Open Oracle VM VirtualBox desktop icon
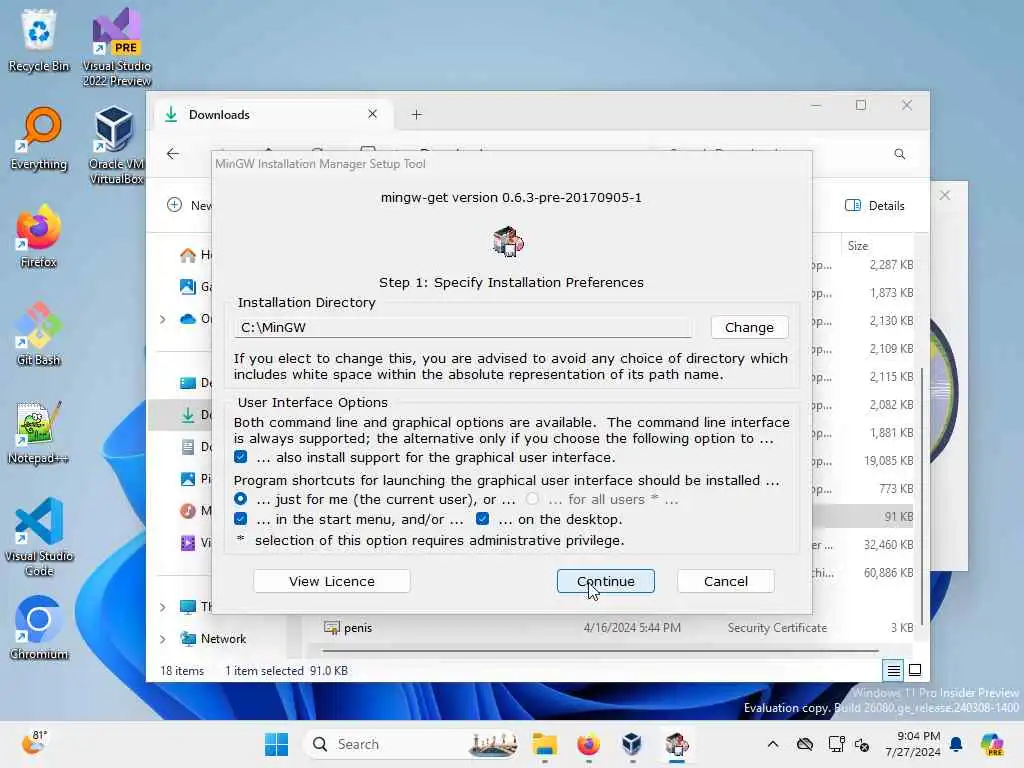 coord(116,145)
